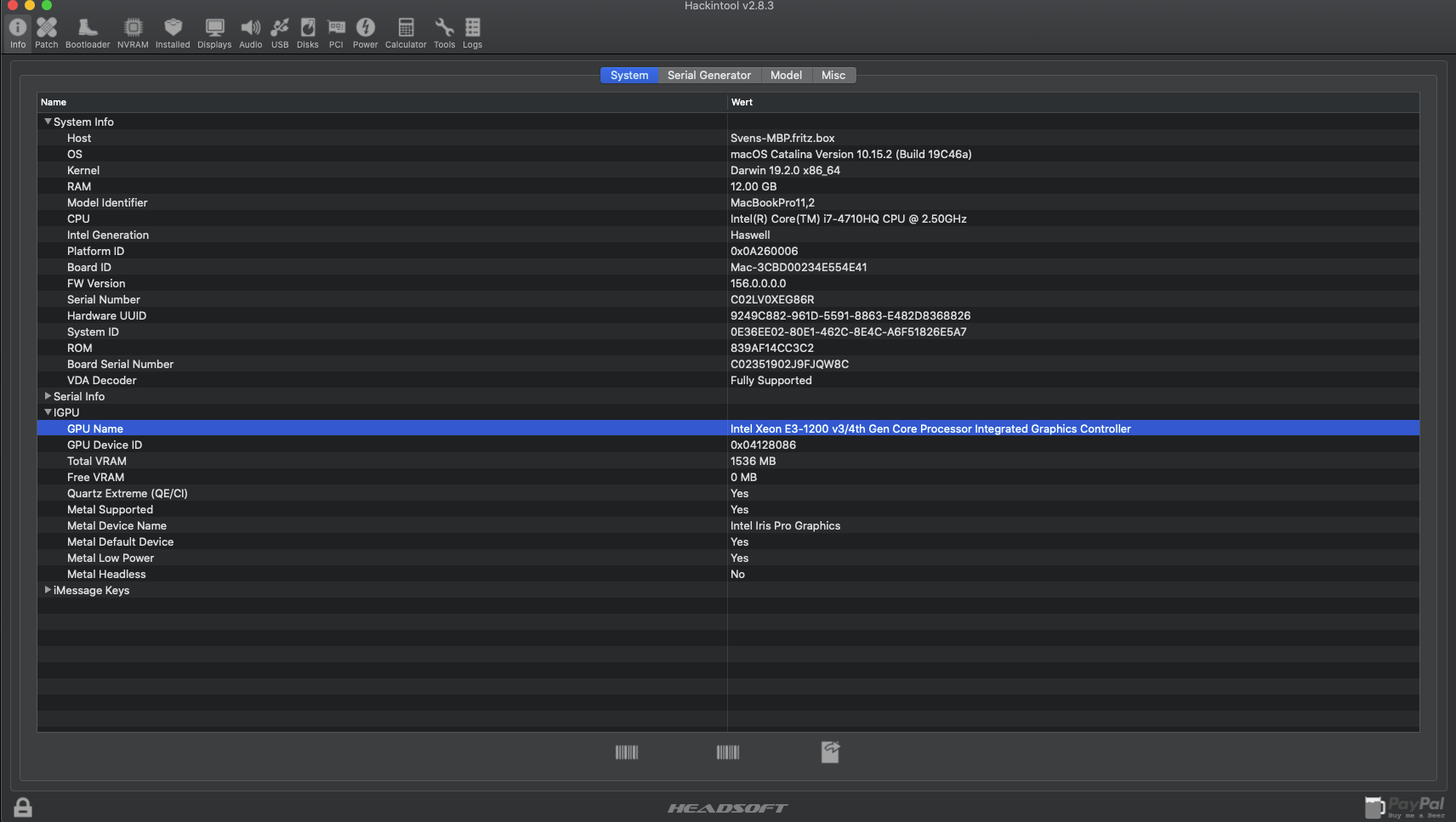The height and width of the screenshot is (822, 1456).
Task: Select the Kernel row
Action: click(x=728, y=170)
